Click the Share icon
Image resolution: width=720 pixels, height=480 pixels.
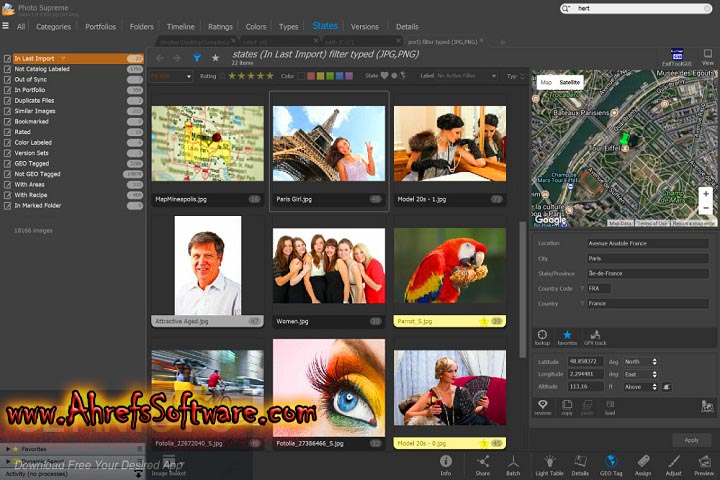click(483, 465)
